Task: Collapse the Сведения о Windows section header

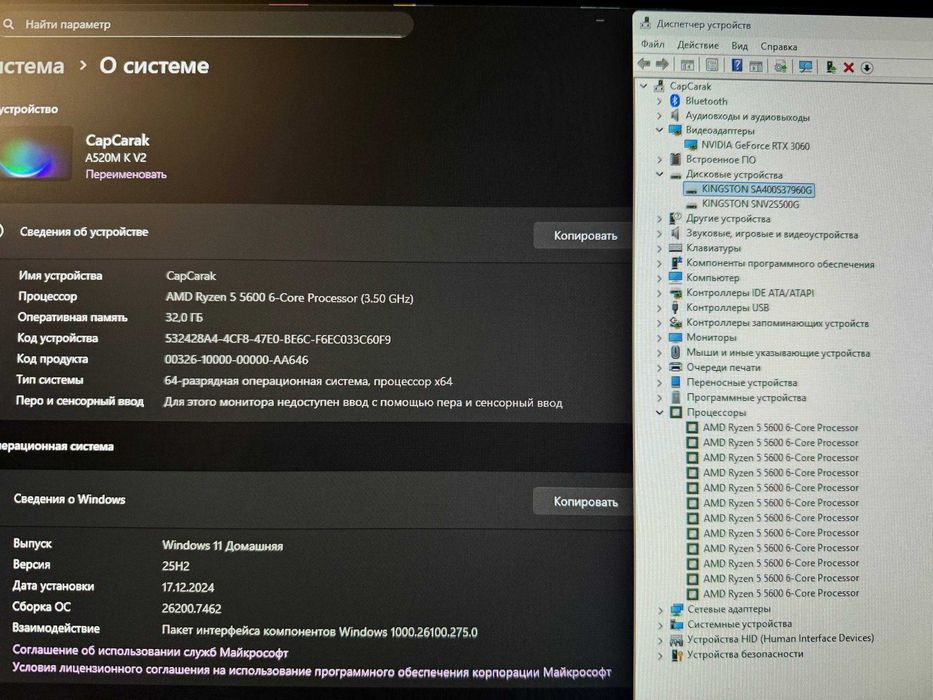Action: point(315,500)
